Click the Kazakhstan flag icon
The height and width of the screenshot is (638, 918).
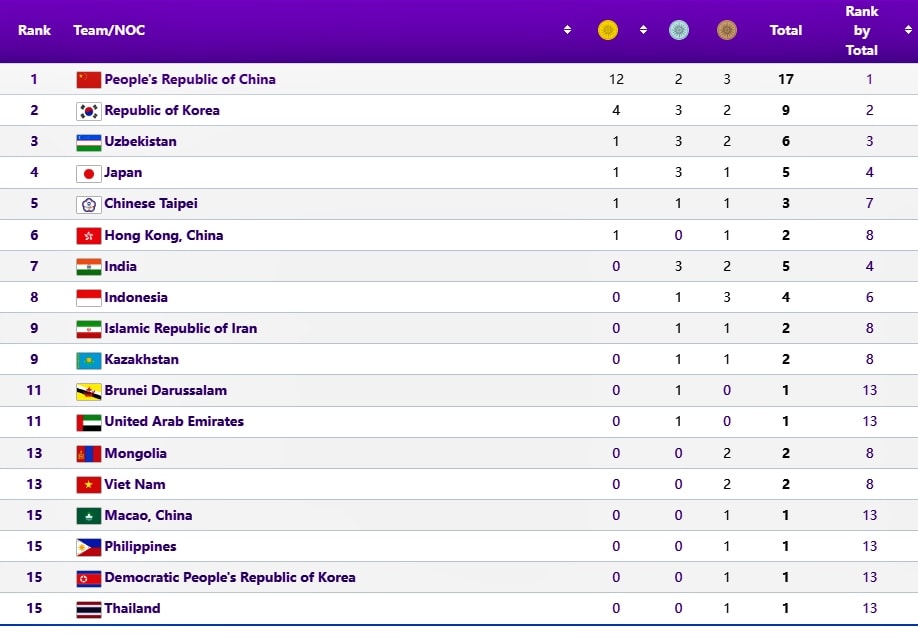pyautogui.click(x=88, y=360)
